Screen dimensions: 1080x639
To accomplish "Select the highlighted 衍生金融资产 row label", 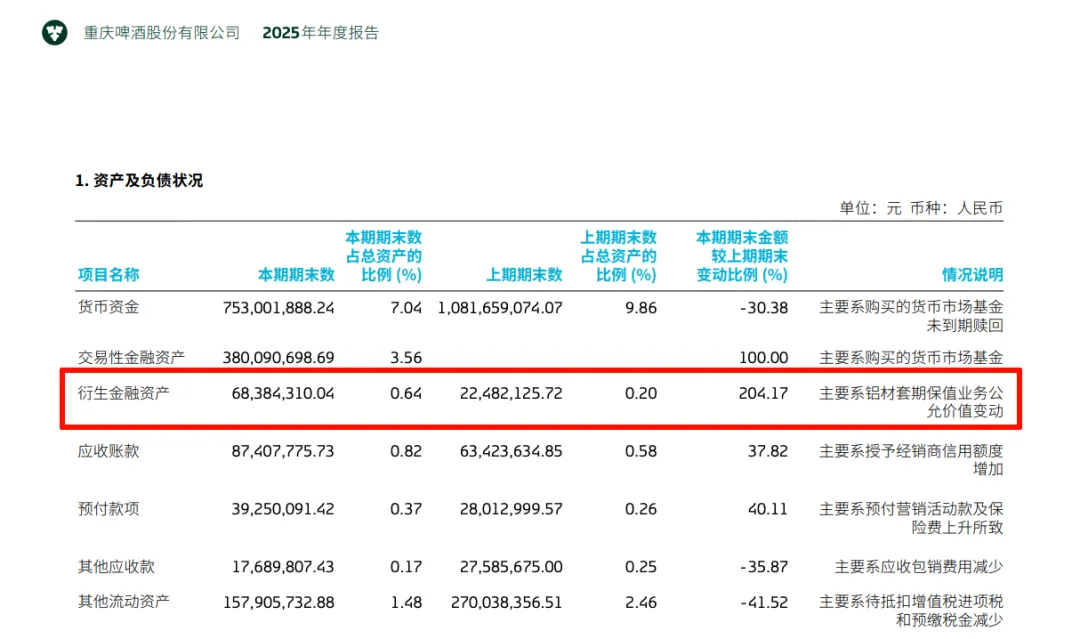I will pyautogui.click(x=123, y=393).
